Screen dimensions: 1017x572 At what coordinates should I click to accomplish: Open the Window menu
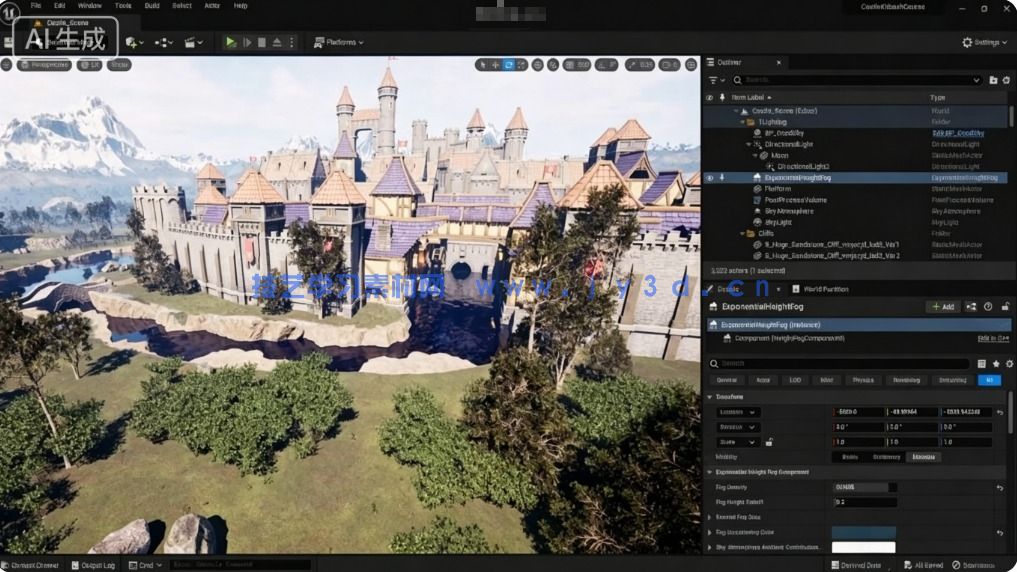coord(90,6)
